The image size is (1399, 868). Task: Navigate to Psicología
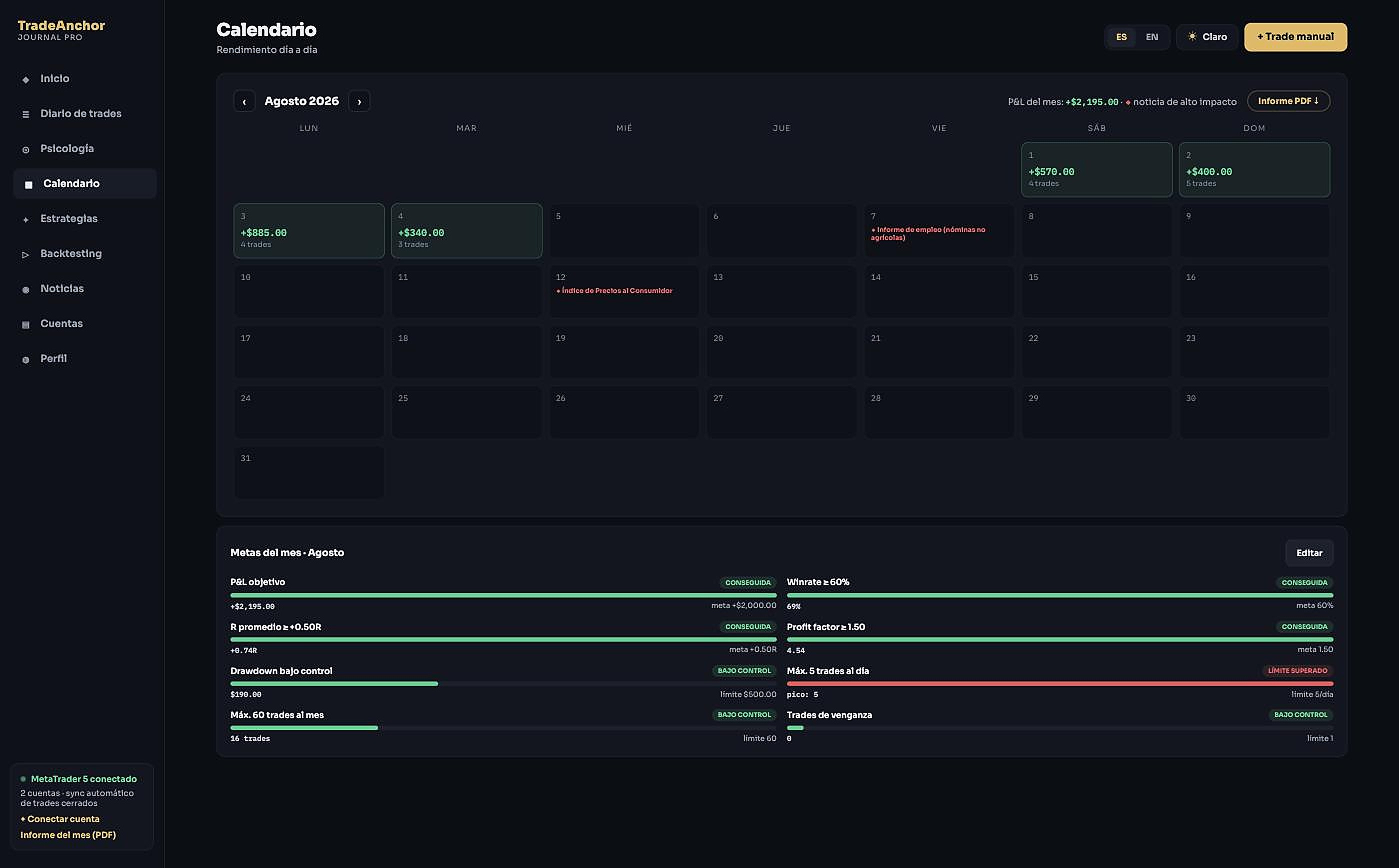[84, 148]
